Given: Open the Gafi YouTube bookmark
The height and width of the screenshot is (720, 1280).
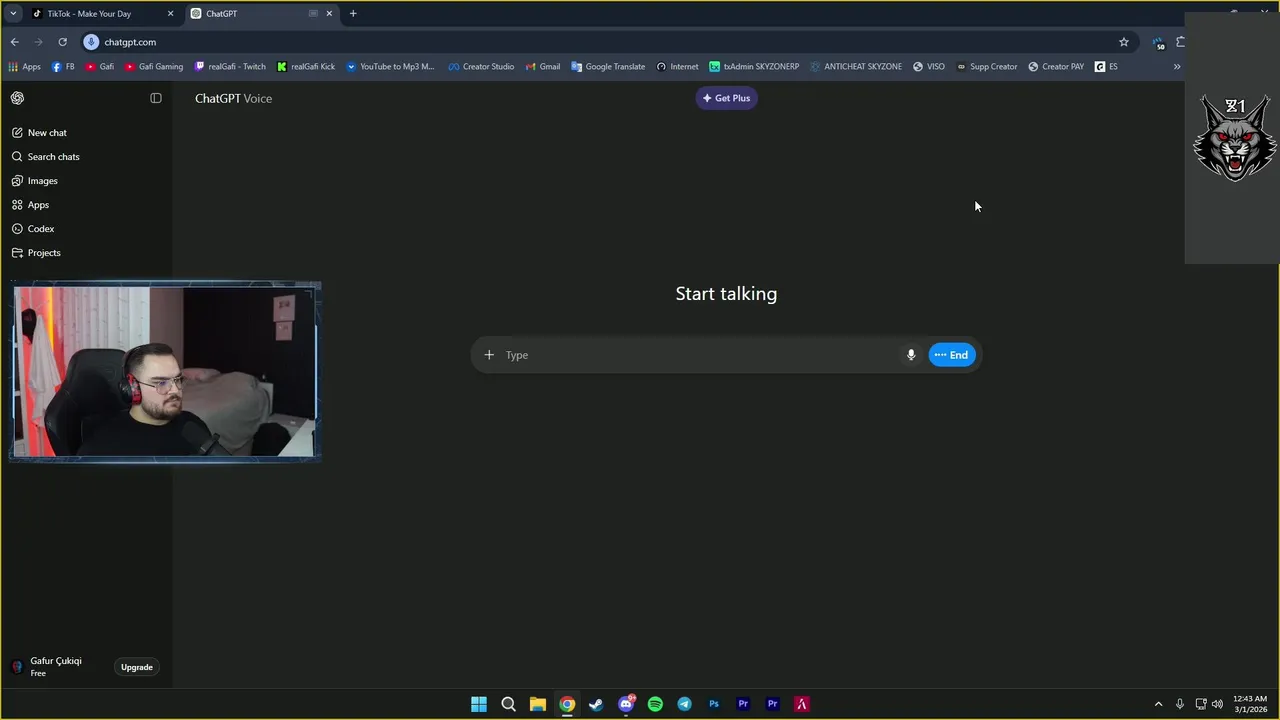Looking at the screenshot, I should tap(99, 67).
